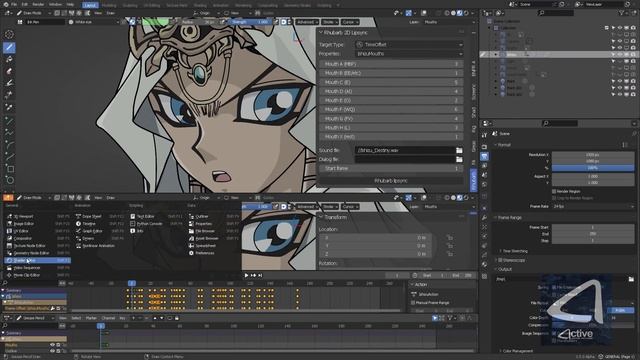This screenshot has width=640, height=360.
Task: Open folder browser for Sound file
Action: tap(459, 150)
